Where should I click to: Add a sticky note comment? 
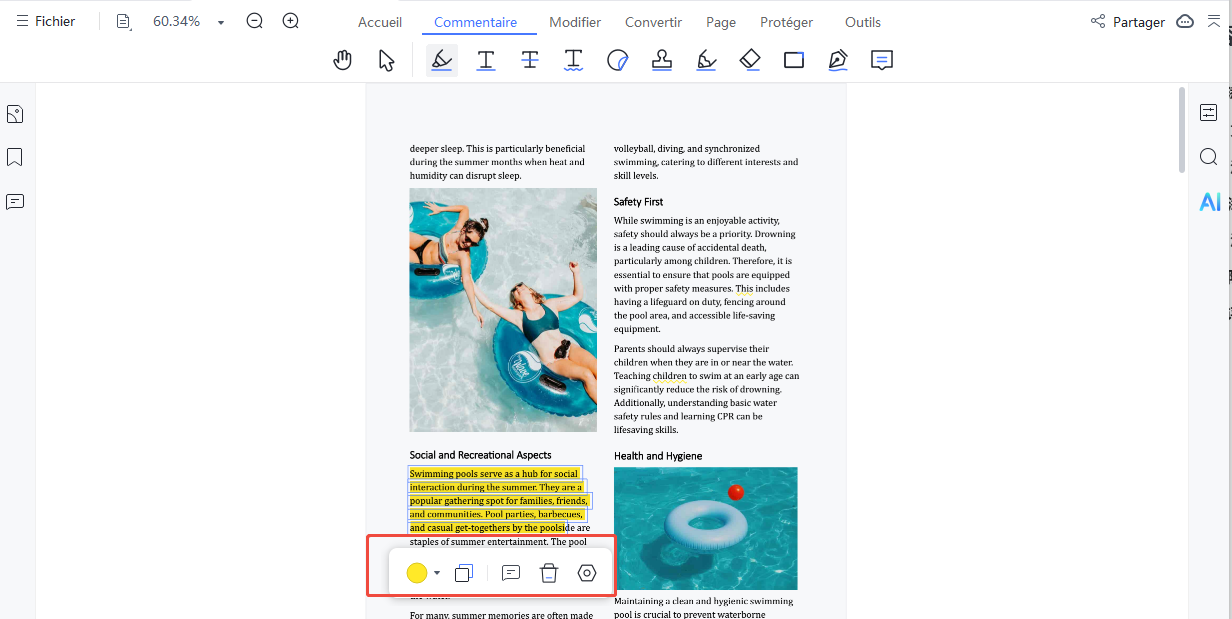(881, 60)
